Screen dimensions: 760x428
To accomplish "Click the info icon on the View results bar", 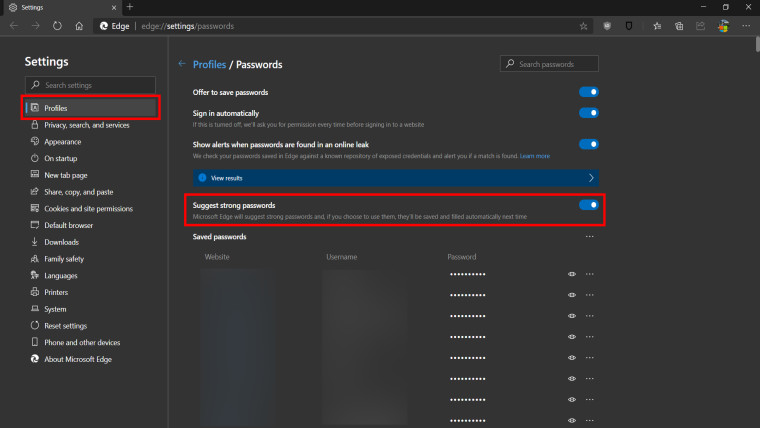I will (202, 178).
